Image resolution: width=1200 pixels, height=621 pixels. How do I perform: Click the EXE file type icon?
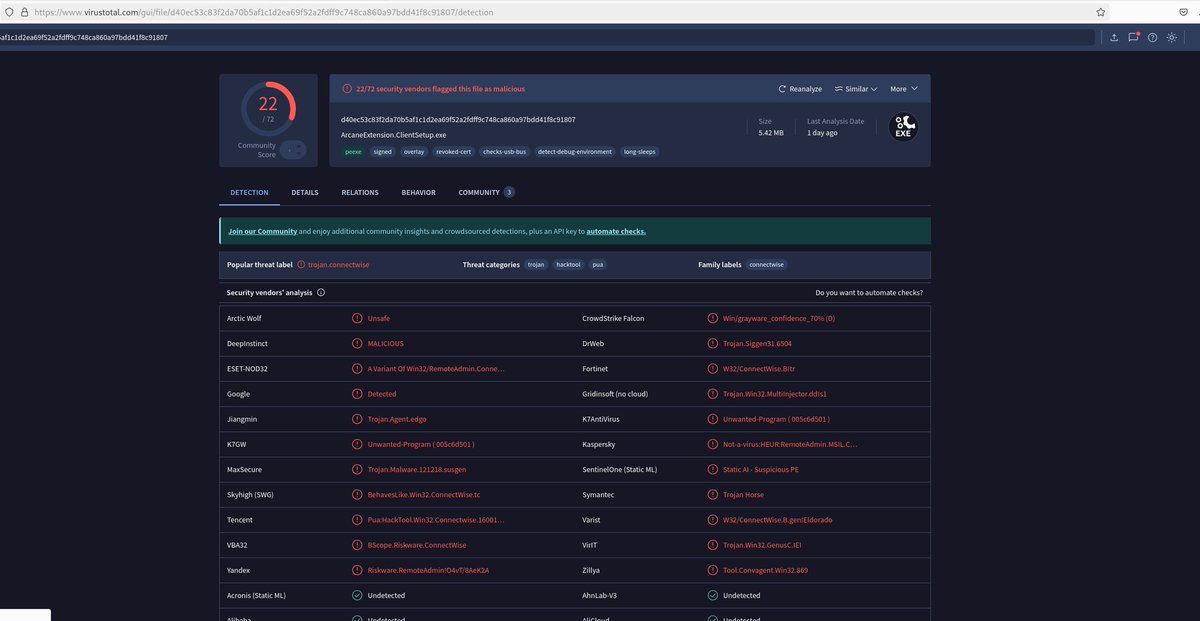point(903,127)
